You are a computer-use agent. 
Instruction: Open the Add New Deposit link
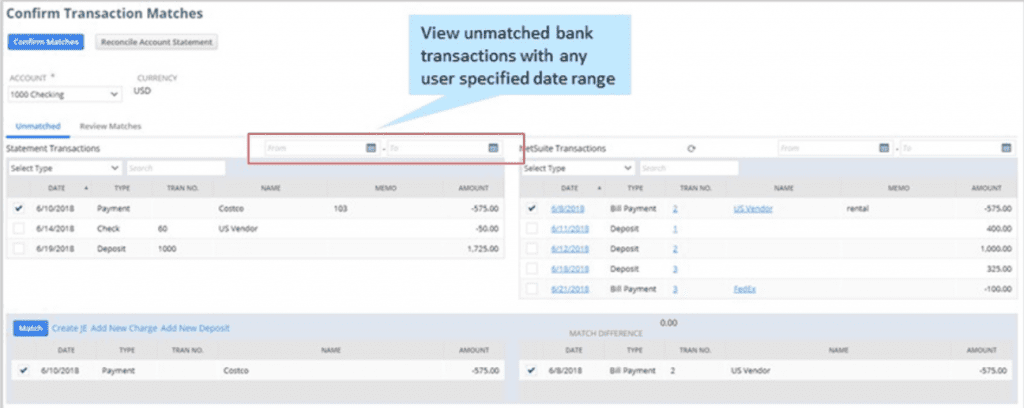(x=195, y=328)
